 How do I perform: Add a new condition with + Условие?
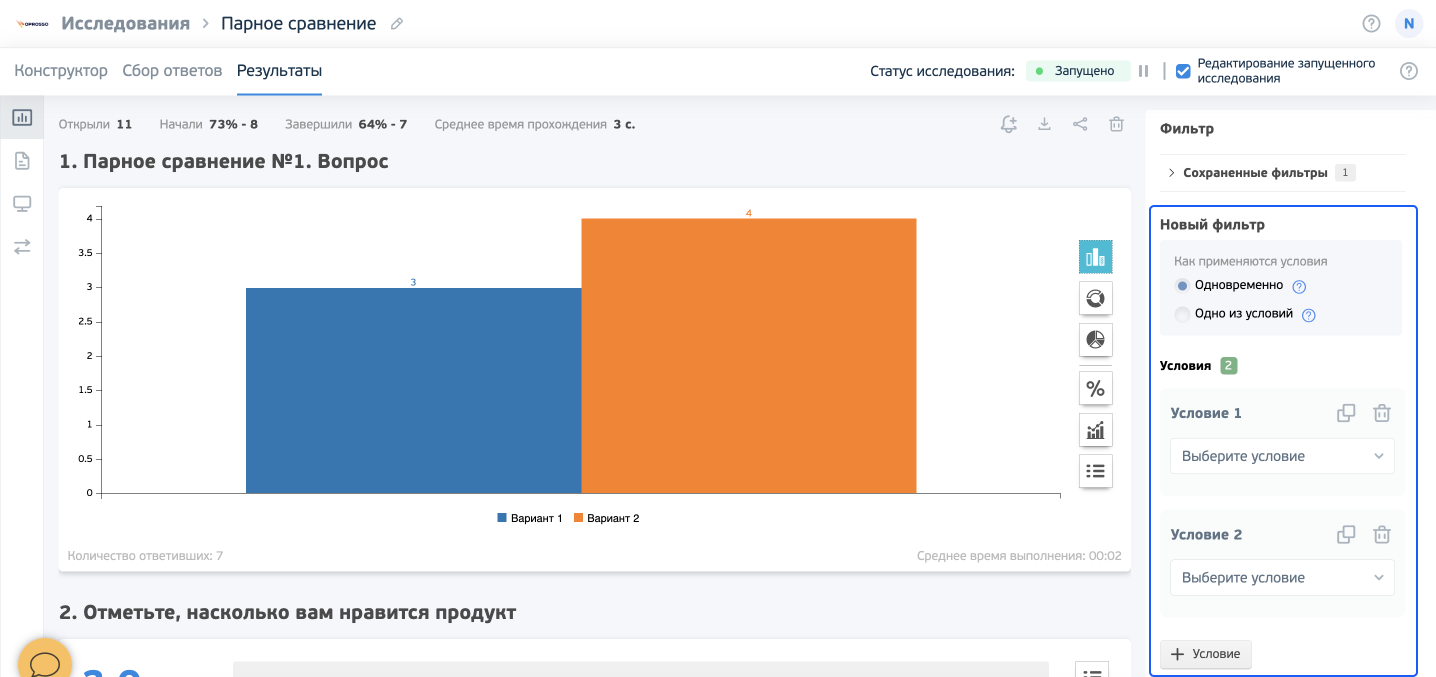click(1205, 654)
